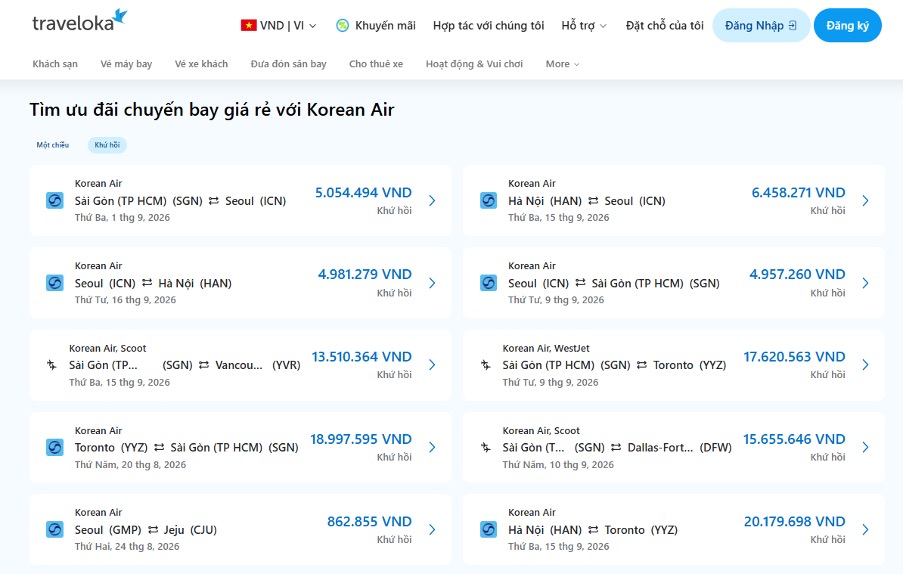
Task: Open Hợp tác với chúng tôi link
Action: point(488,25)
